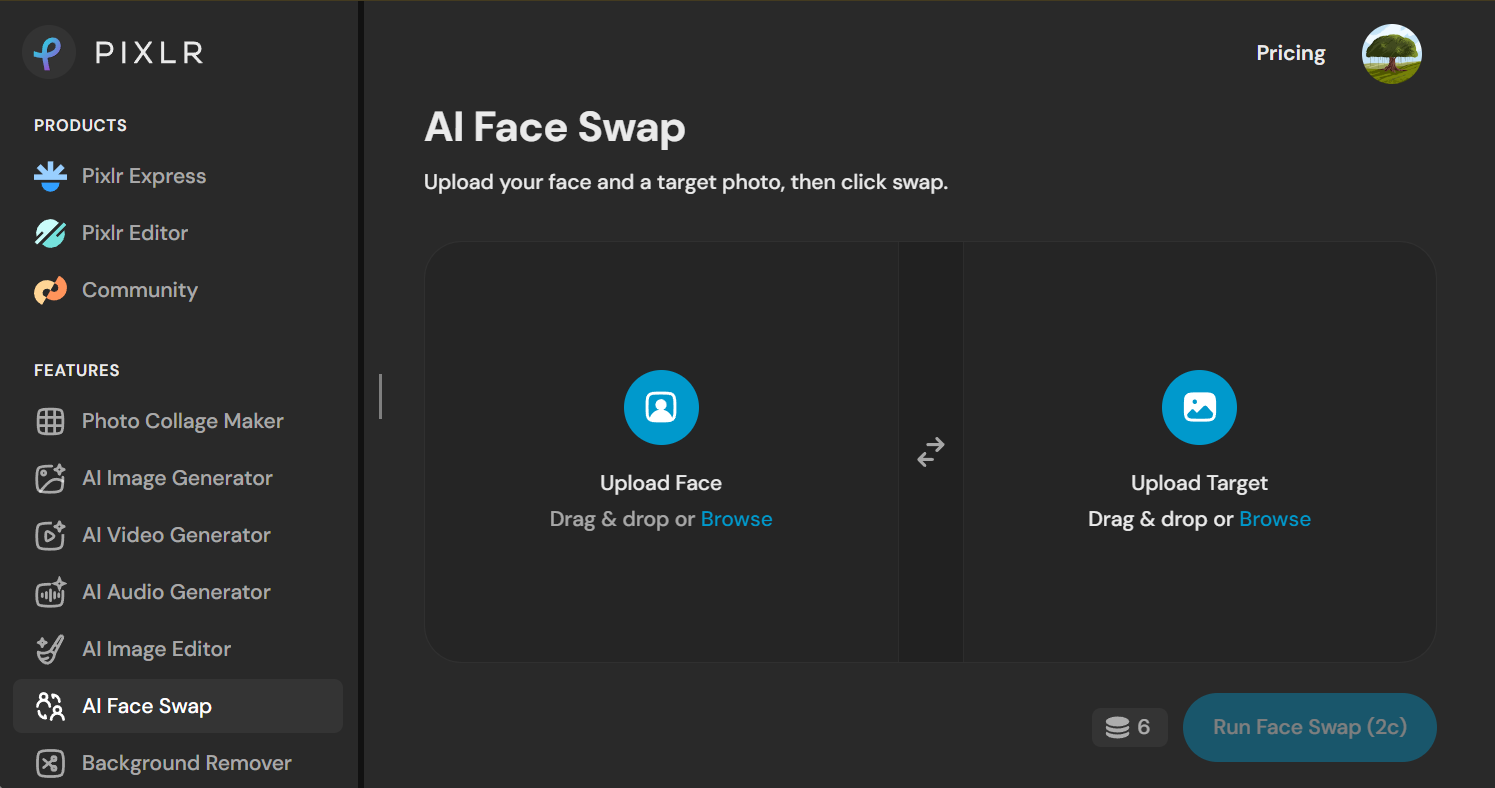Open AI Image Editor
Viewport: 1495px width, 788px height.
(156, 649)
